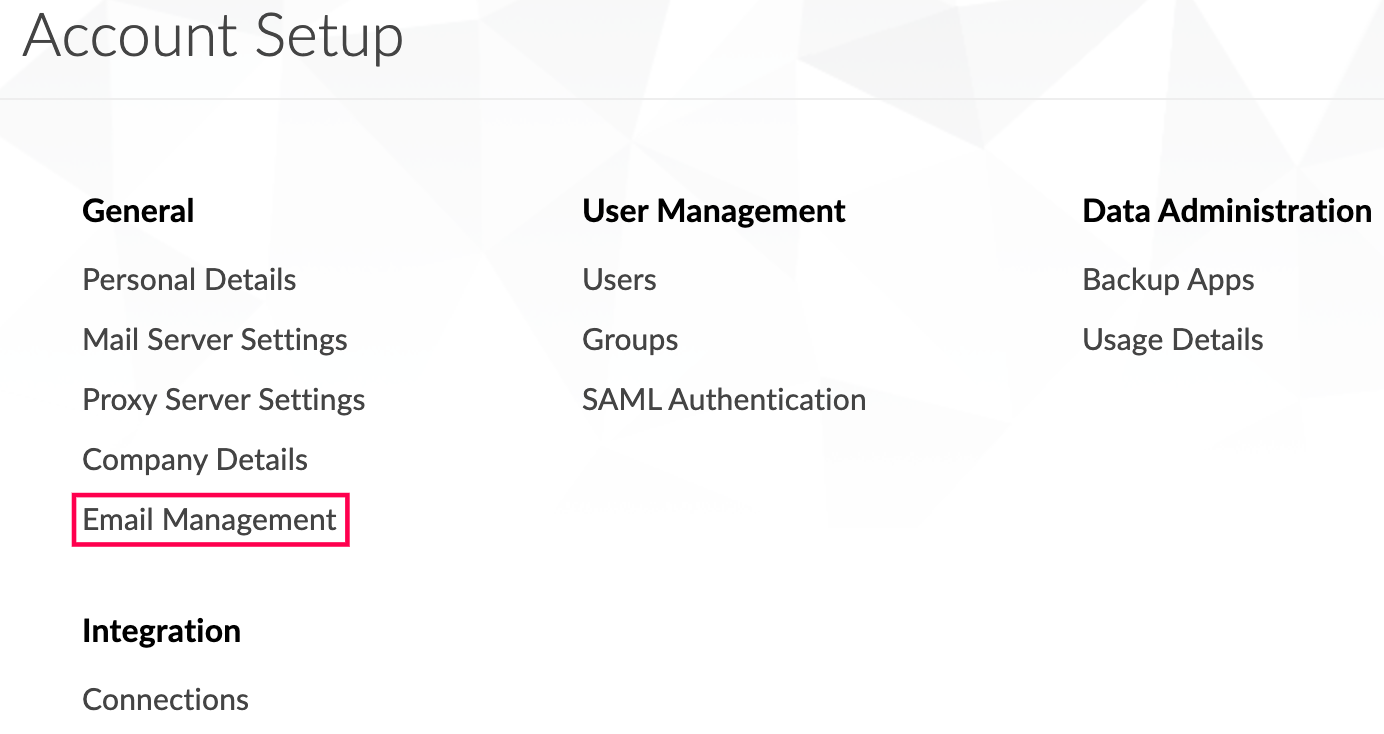Screen dimensions: 1384x734
Task: Open SAML Authentication settings
Action: (724, 400)
